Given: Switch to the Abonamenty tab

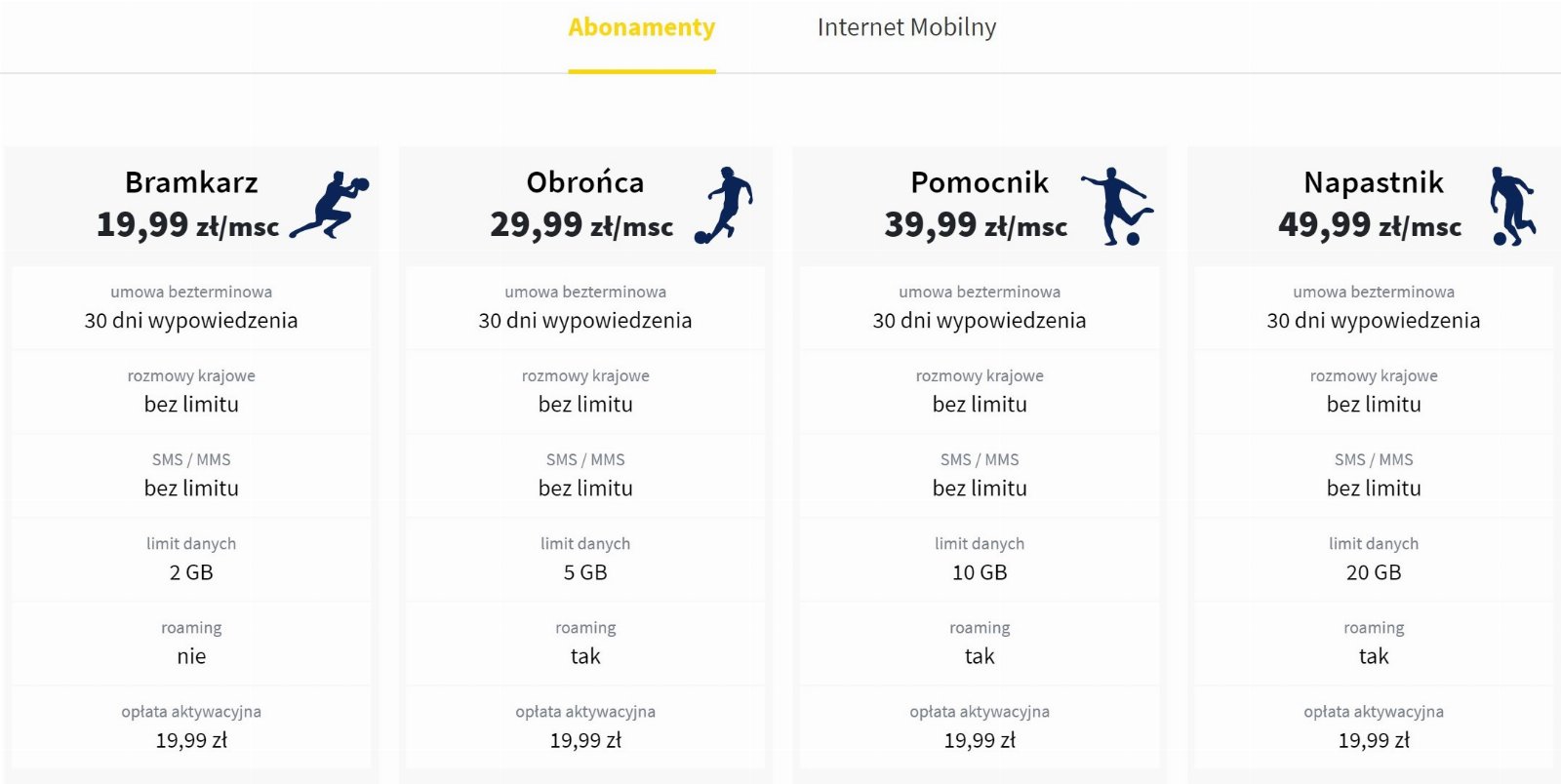Looking at the screenshot, I should tap(642, 27).
